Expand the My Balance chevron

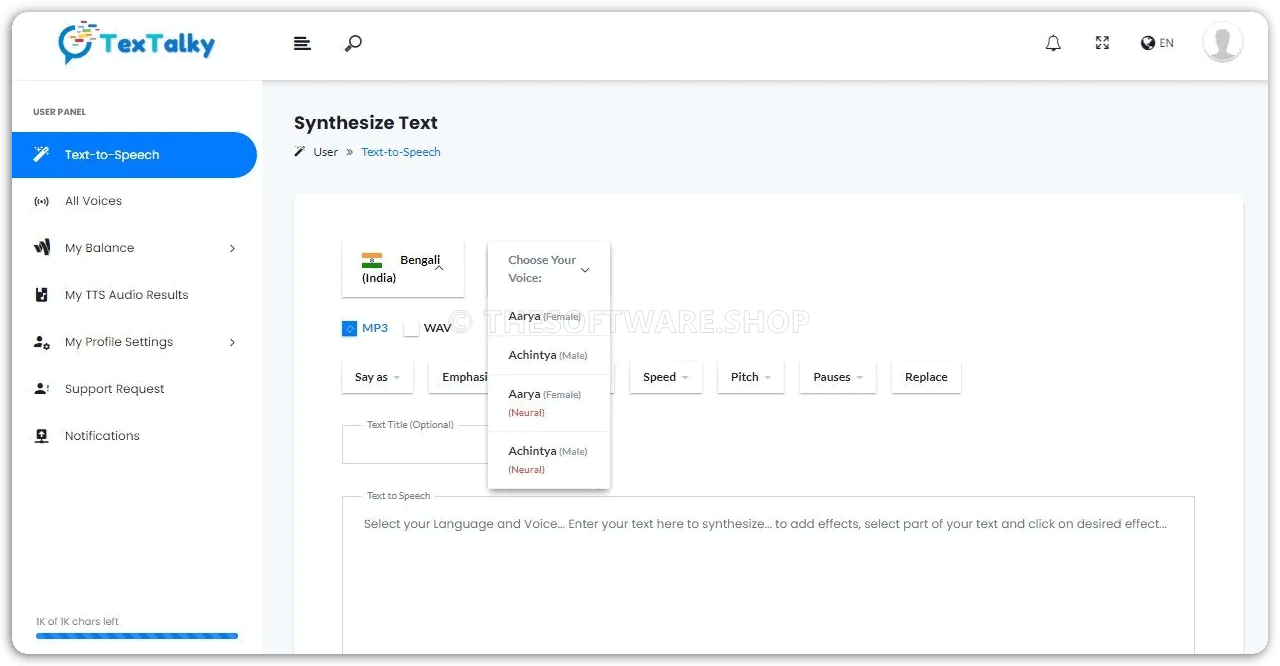click(232, 248)
